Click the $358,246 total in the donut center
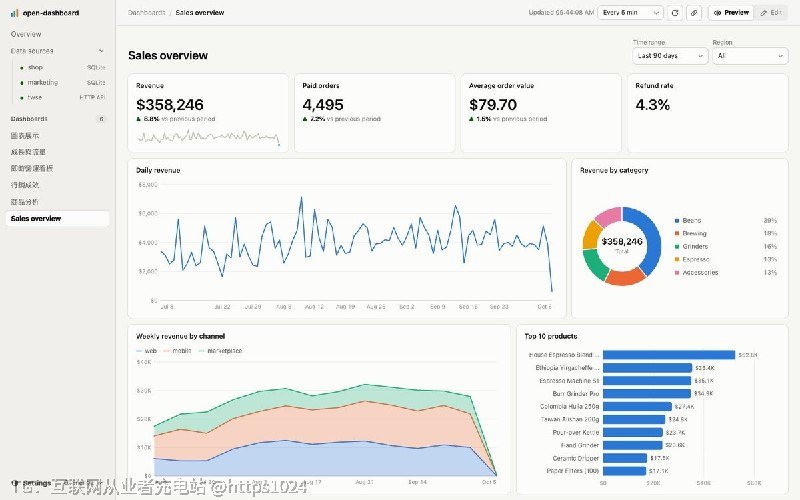This screenshot has height=500, width=800. pos(622,241)
